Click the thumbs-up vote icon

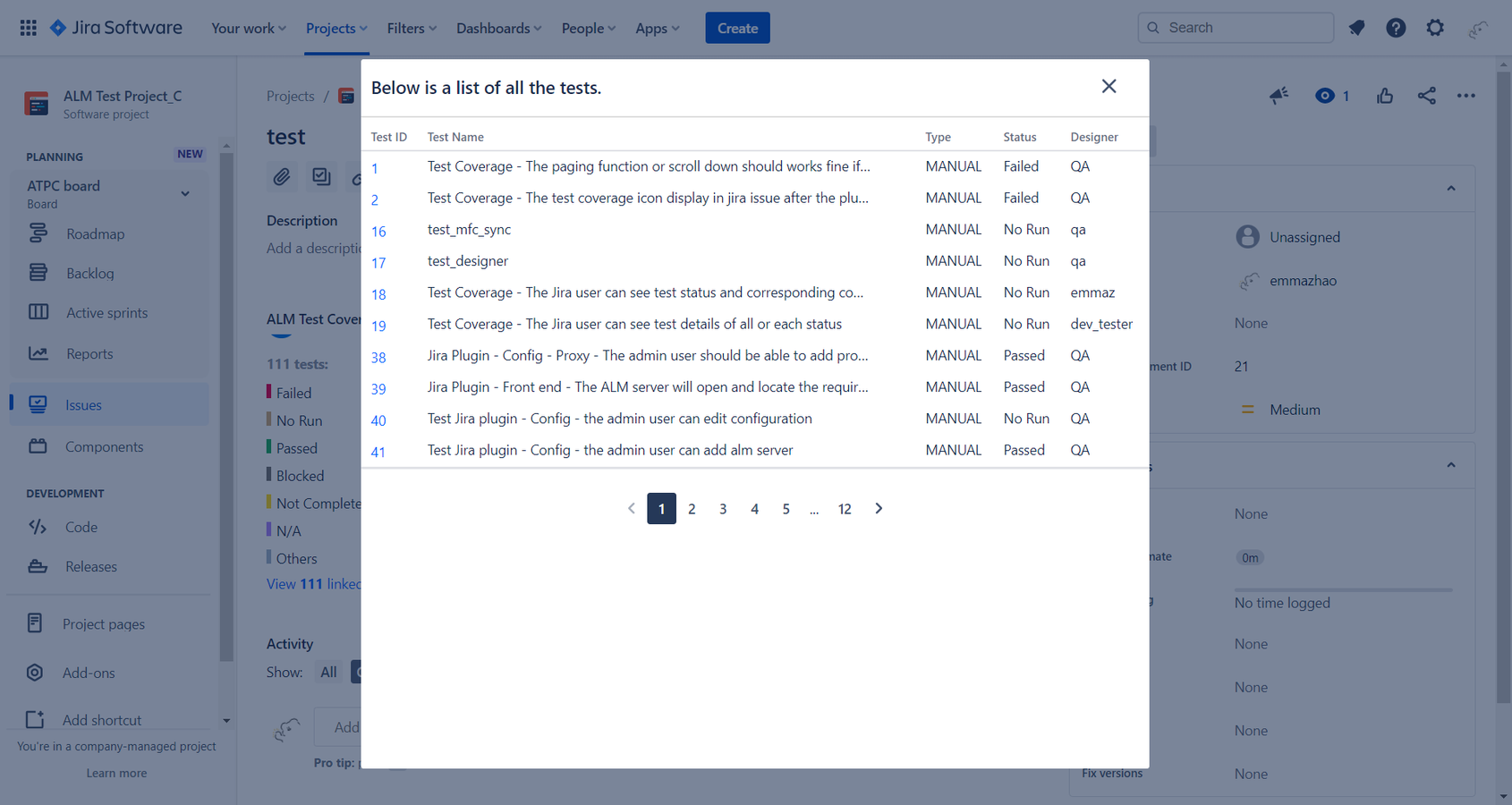click(x=1385, y=96)
